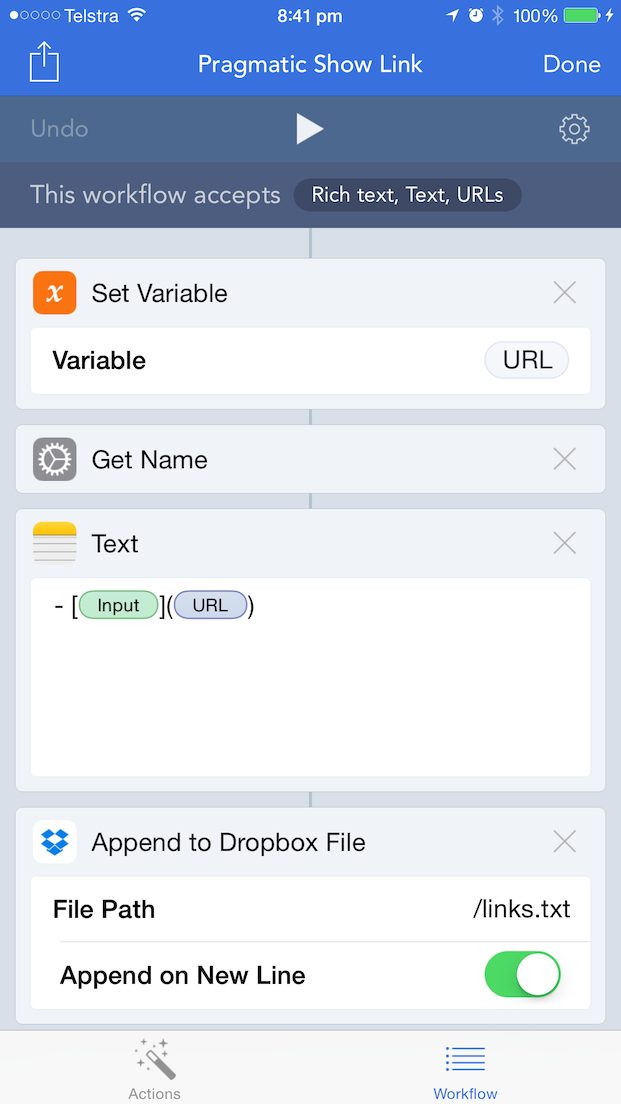Click the Dropbox action icon
621x1104 pixels.
pos(55,842)
